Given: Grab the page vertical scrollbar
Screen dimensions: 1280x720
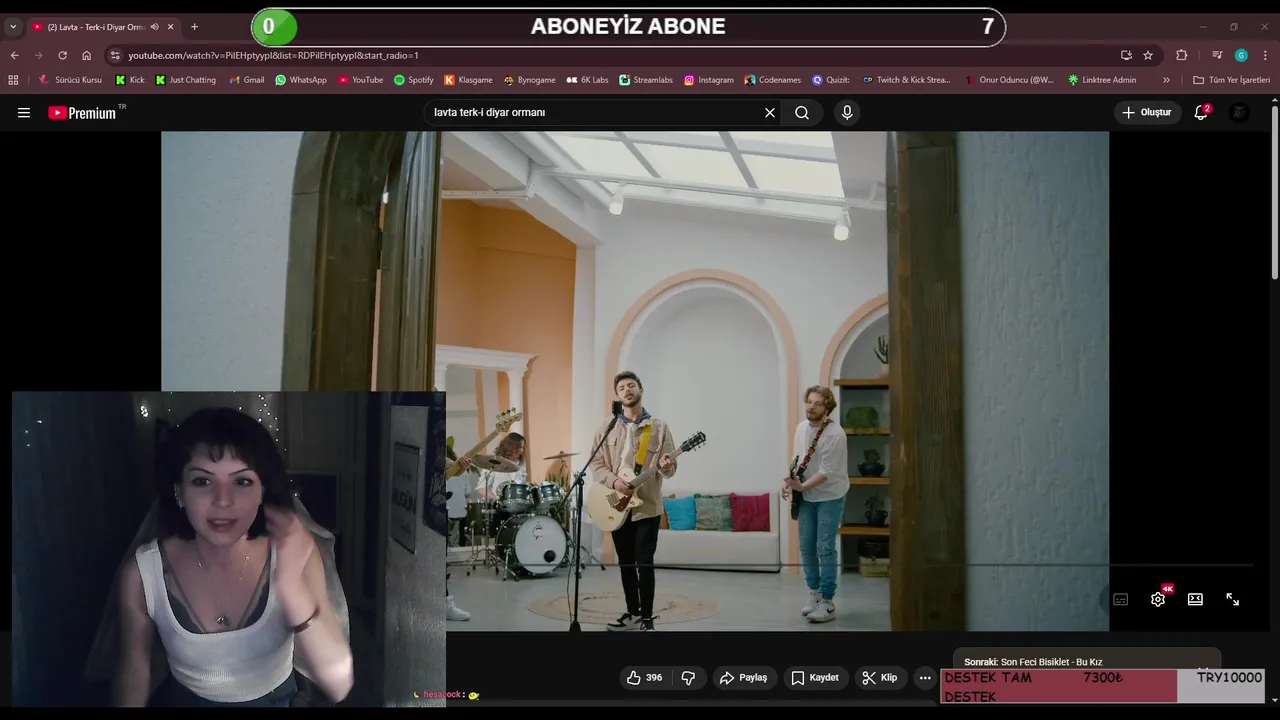Looking at the screenshot, I should coord(1275,190).
